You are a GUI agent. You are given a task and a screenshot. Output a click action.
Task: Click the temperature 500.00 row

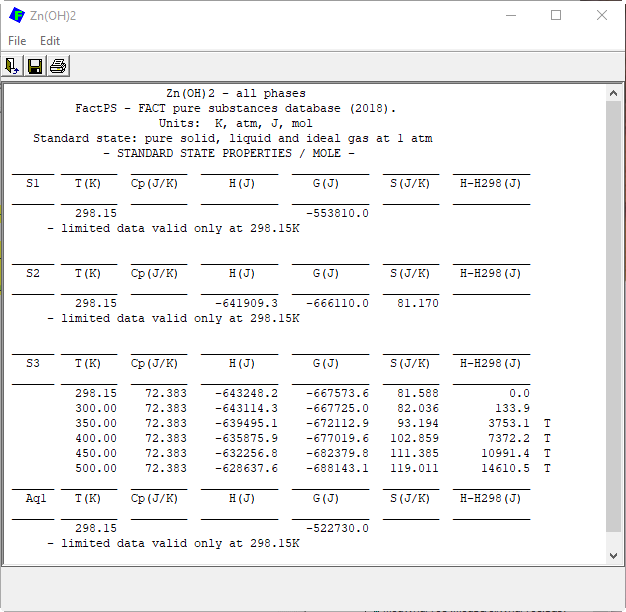[96, 468]
